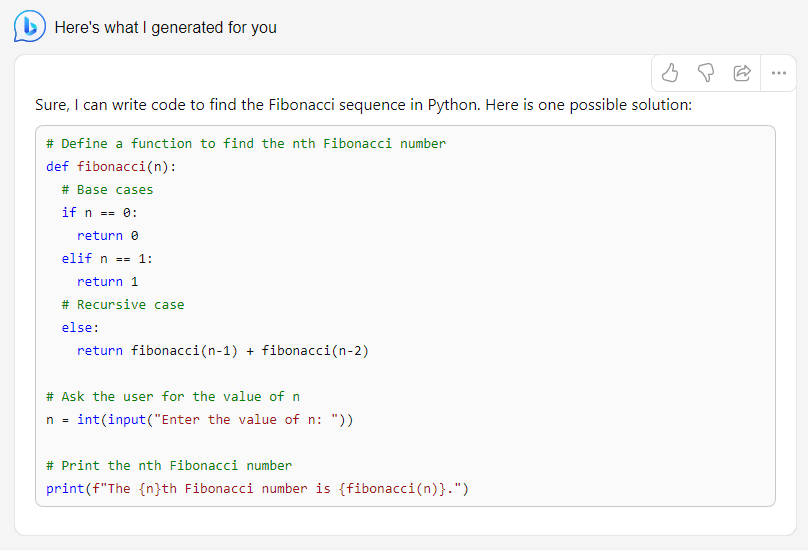Click the "return 0" statement
Image resolution: width=808 pixels, height=551 pixels.
point(107,236)
